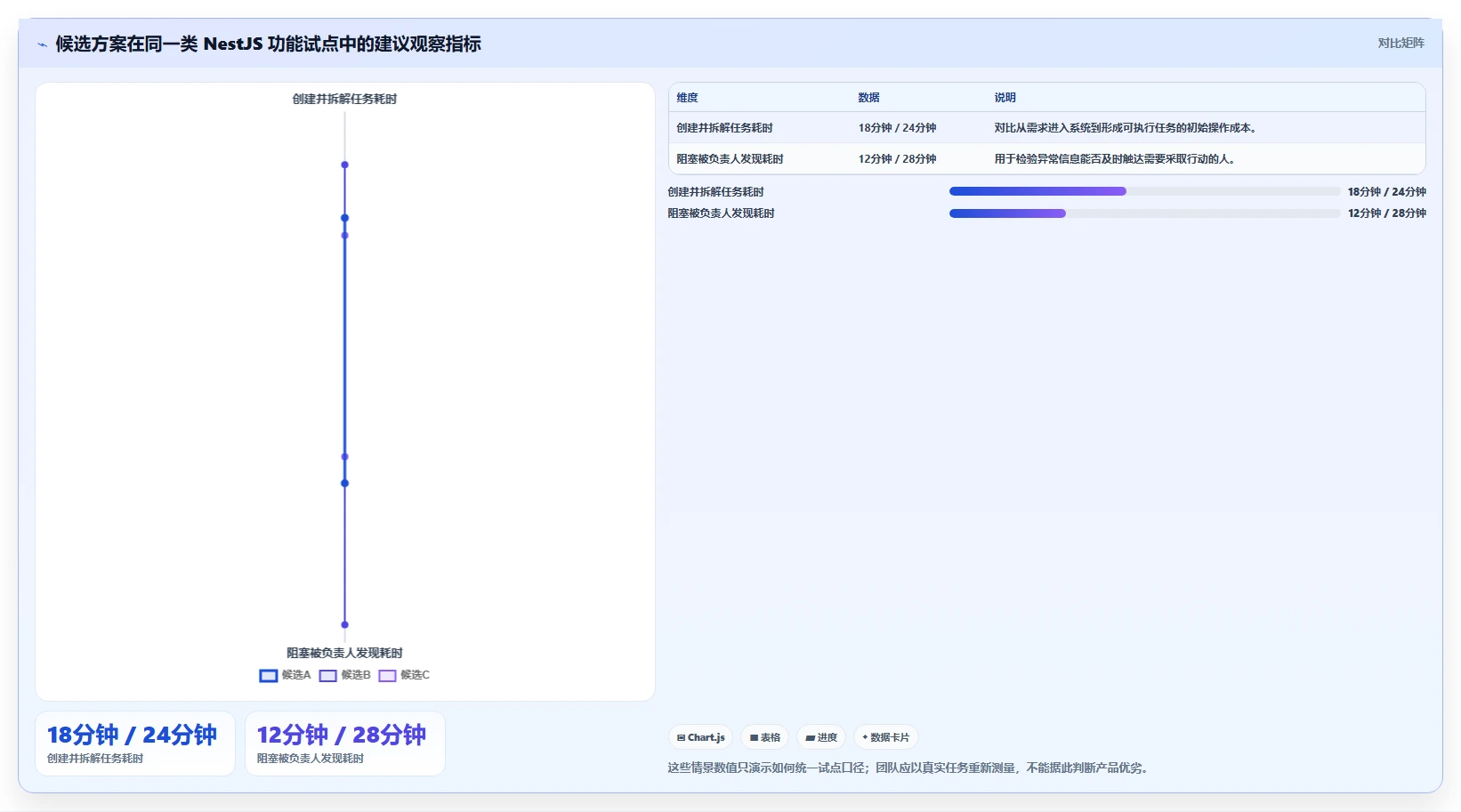
Task: Click the 12分钟 / 28分钟 value beside the progress bar
Action: coord(1386,213)
